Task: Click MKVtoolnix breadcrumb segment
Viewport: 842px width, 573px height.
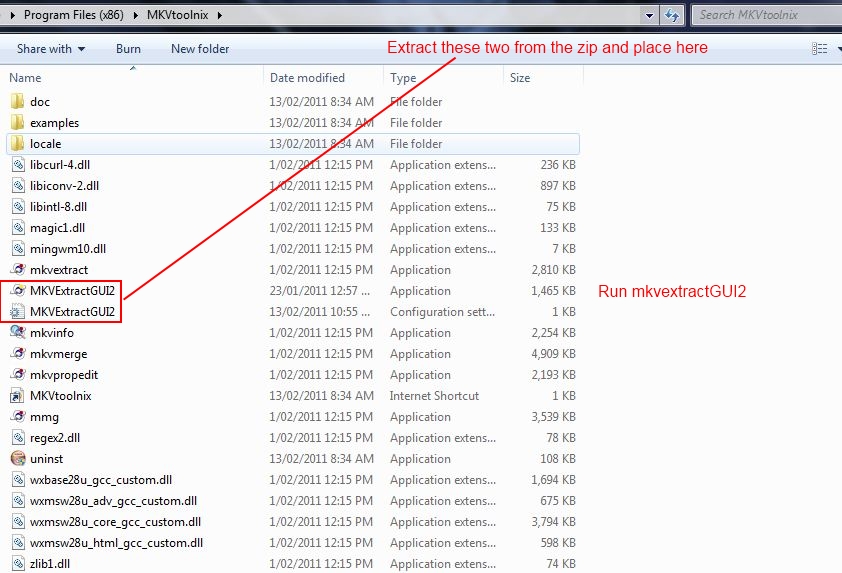Action: tap(177, 15)
